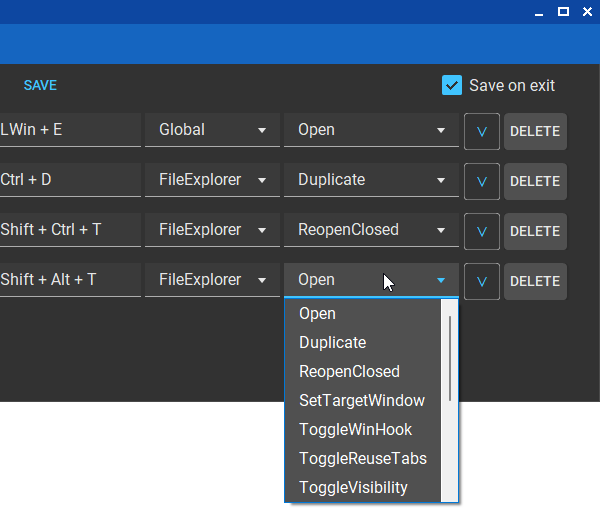Toggle the Save on exit checkbox

[452, 85]
